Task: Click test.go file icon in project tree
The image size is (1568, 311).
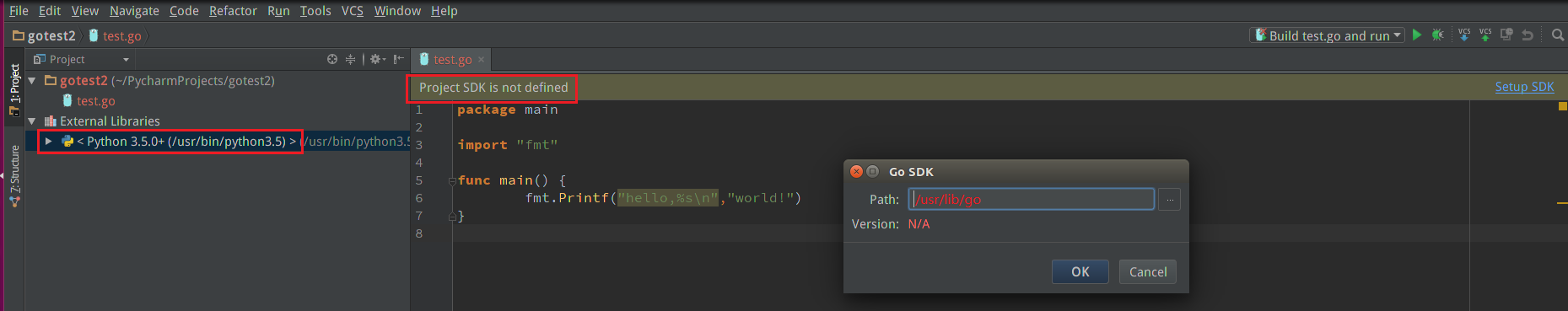Action: click(67, 100)
